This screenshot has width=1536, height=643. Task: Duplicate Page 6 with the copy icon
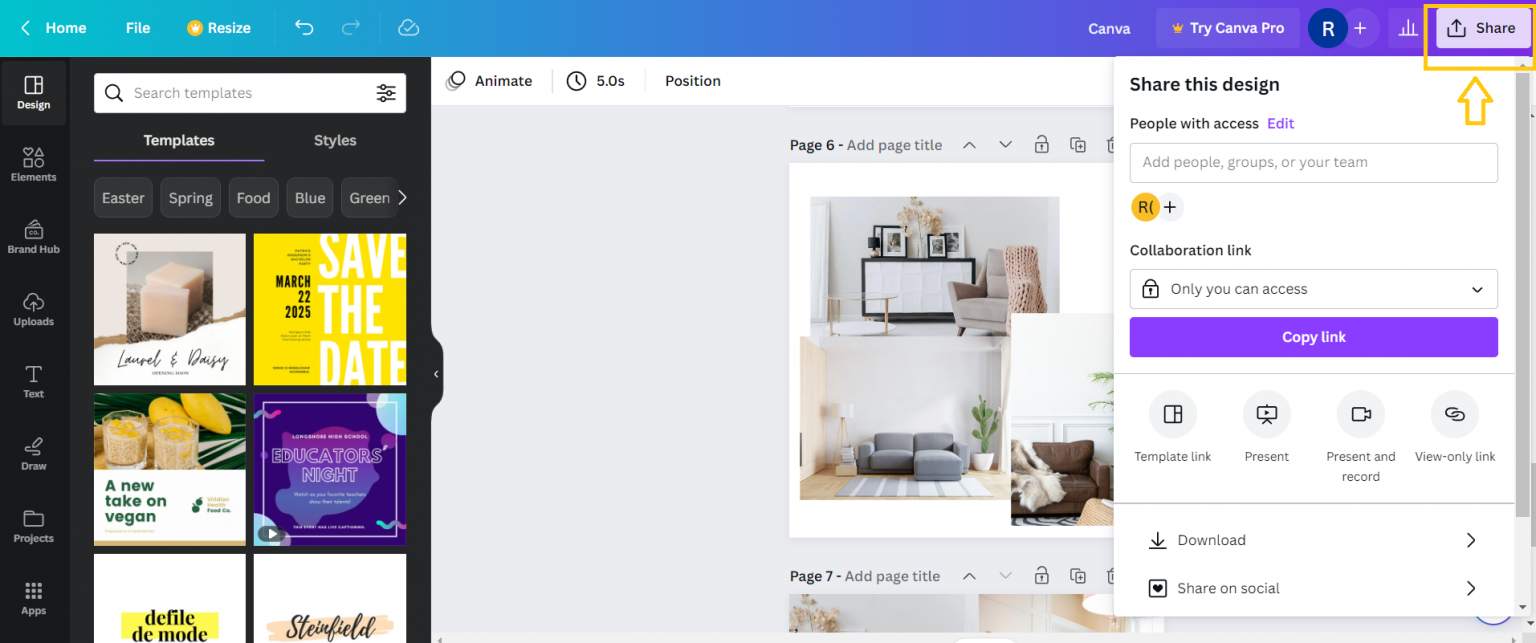point(1078,145)
